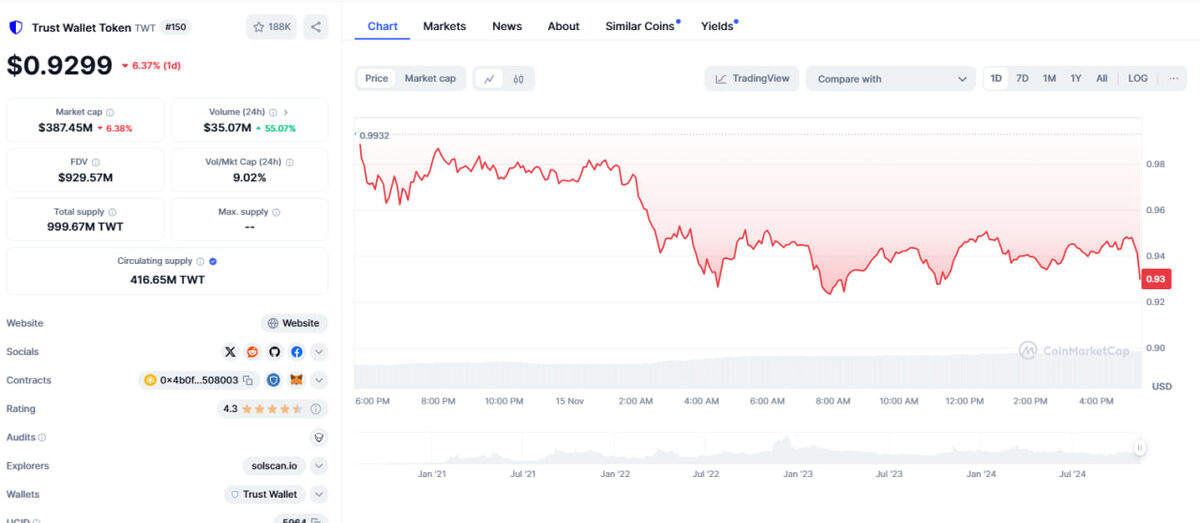
Task: Open the Reddit social link
Action: point(253,352)
